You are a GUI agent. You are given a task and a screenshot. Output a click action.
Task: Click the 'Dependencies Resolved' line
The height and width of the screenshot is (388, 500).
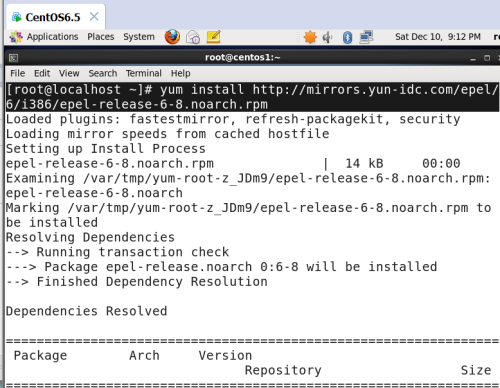[x=86, y=311]
